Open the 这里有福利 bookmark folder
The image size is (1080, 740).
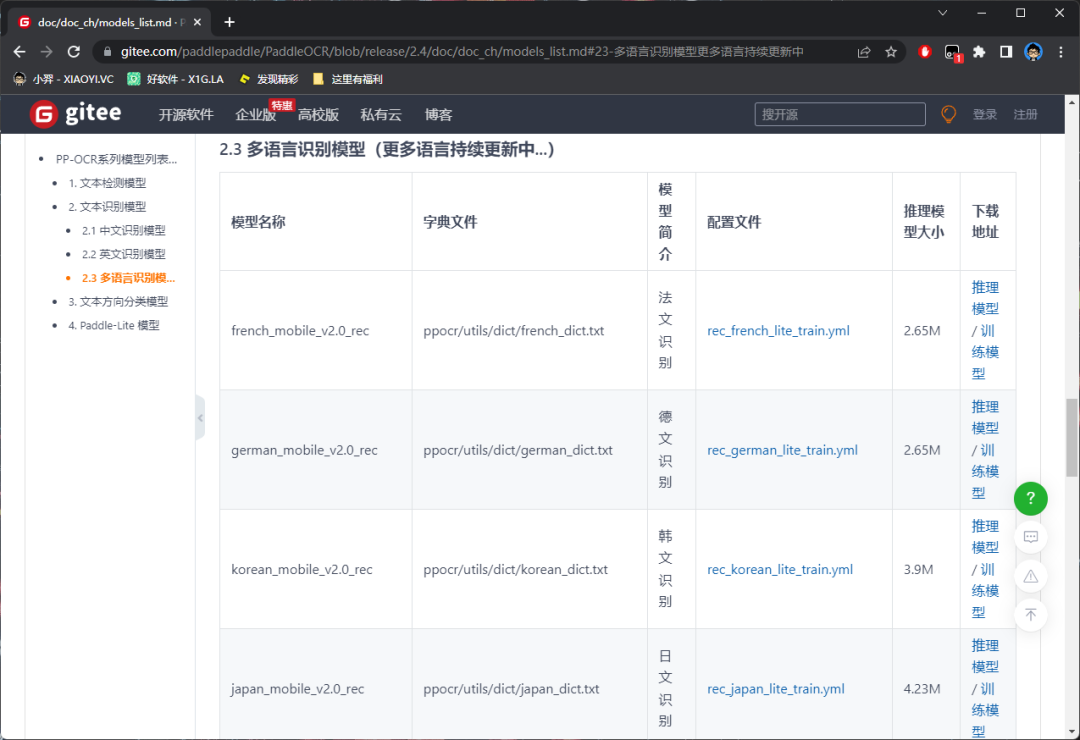pyautogui.click(x=348, y=79)
